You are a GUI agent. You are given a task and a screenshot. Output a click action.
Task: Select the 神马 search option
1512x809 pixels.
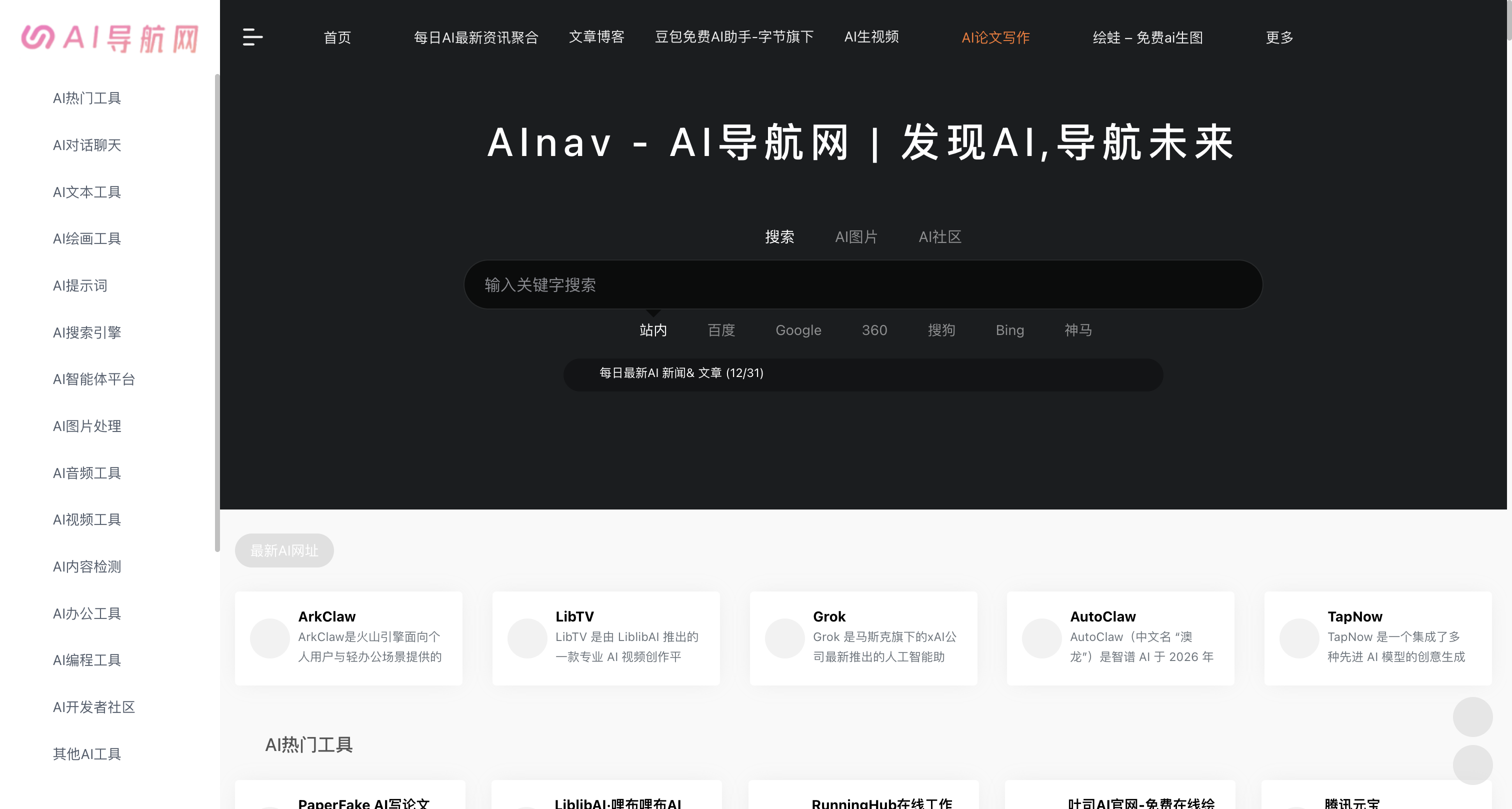click(1077, 330)
